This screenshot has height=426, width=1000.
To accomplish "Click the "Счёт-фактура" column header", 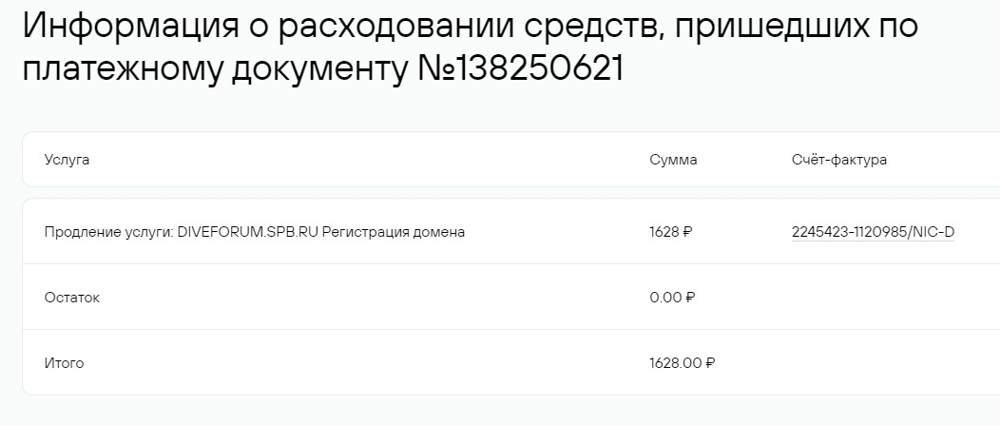I will coord(839,160).
